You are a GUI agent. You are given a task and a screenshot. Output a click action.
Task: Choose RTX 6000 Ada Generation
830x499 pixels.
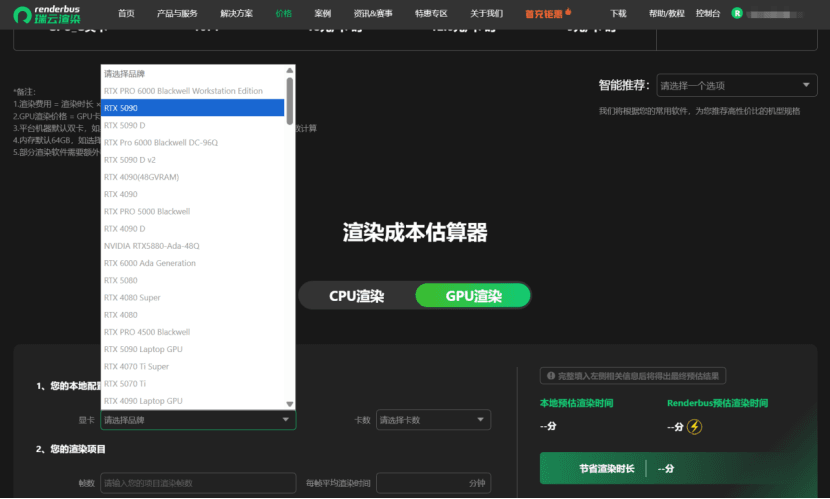tap(193, 263)
